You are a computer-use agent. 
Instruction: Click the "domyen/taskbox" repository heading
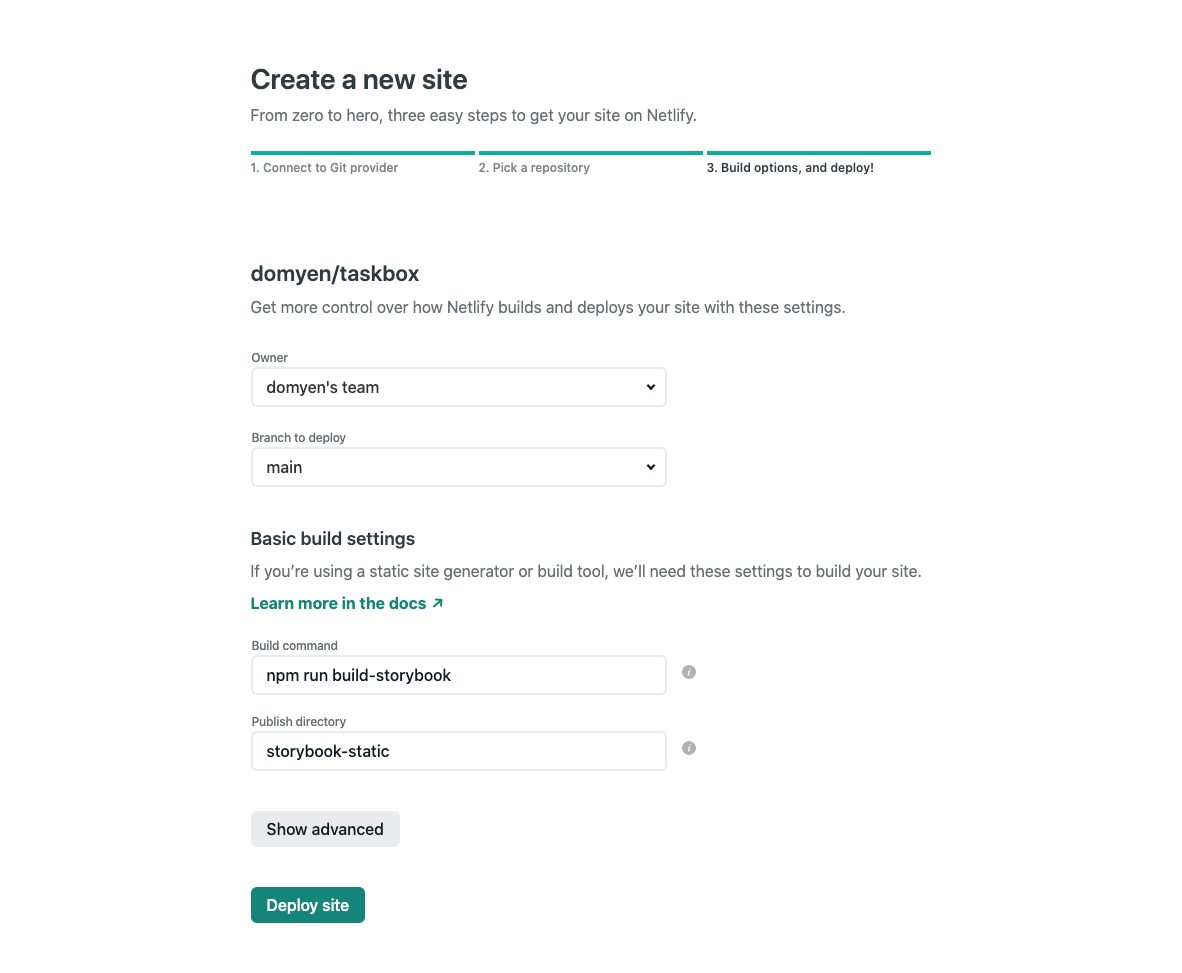coord(335,273)
